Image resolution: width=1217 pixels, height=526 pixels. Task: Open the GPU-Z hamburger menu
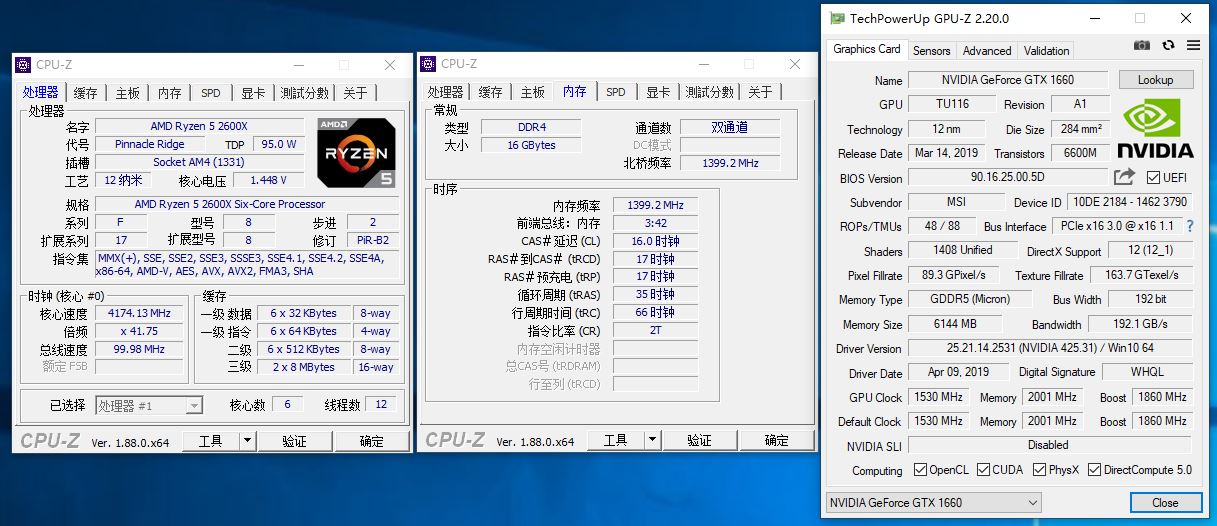1193,45
